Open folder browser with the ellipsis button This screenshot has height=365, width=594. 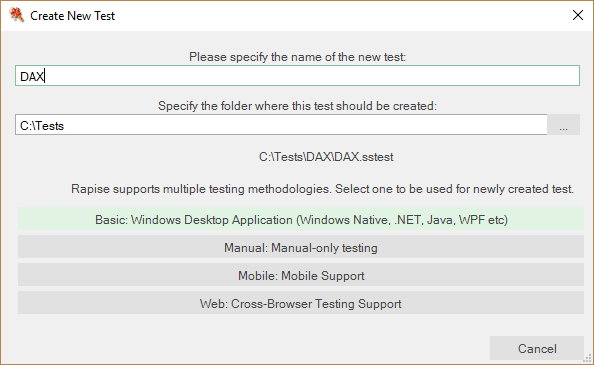click(564, 125)
